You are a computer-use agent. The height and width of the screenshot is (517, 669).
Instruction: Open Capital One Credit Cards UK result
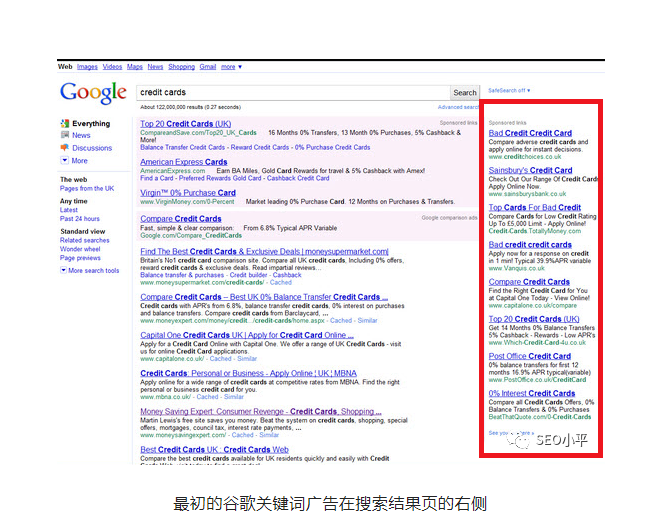pyautogui.click(x=247, y=335)
